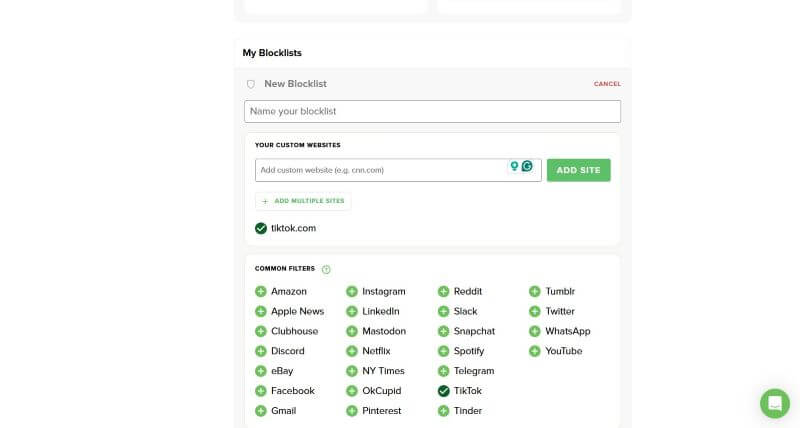Click the My Blocklists heading

coord(272,53)
